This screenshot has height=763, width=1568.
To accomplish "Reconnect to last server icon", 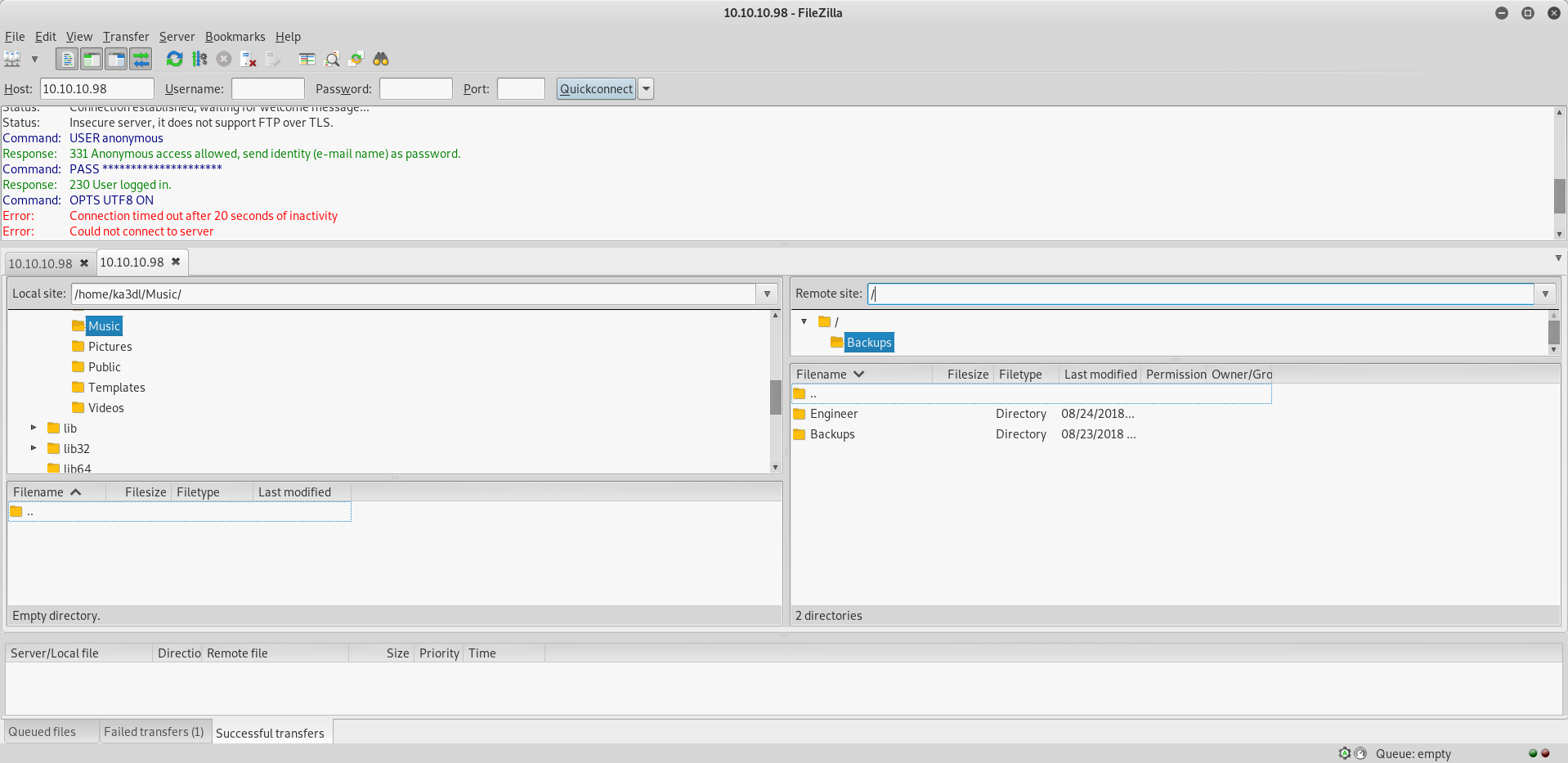I will pos(273,59).
